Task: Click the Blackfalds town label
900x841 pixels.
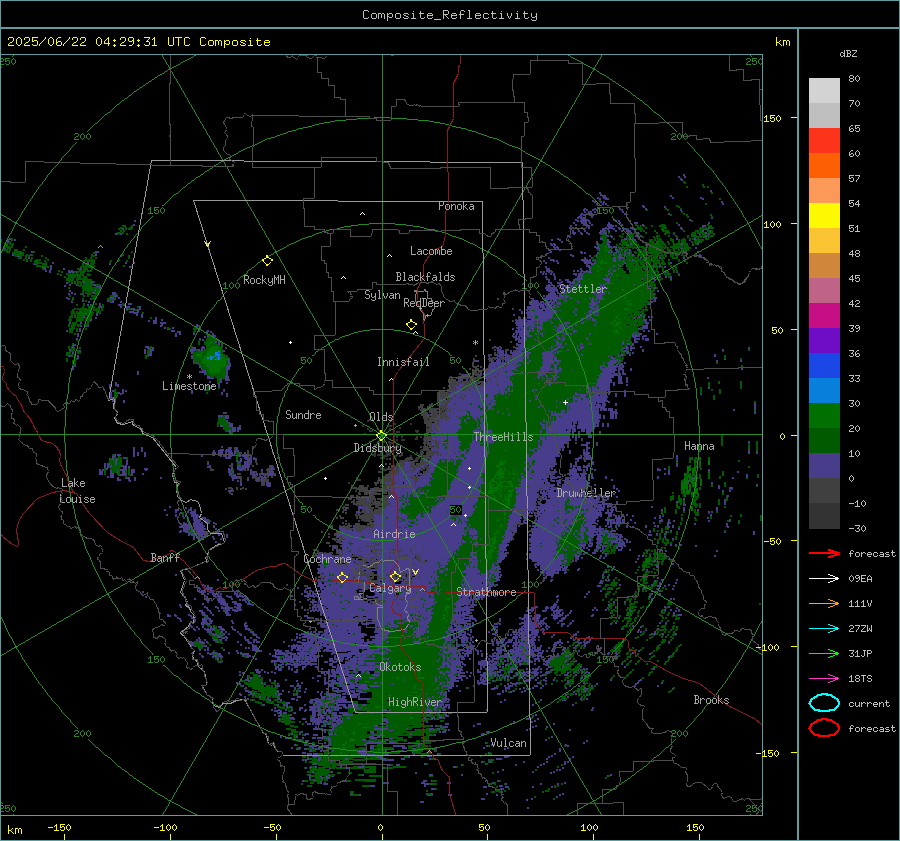Action: coord(425,277)
